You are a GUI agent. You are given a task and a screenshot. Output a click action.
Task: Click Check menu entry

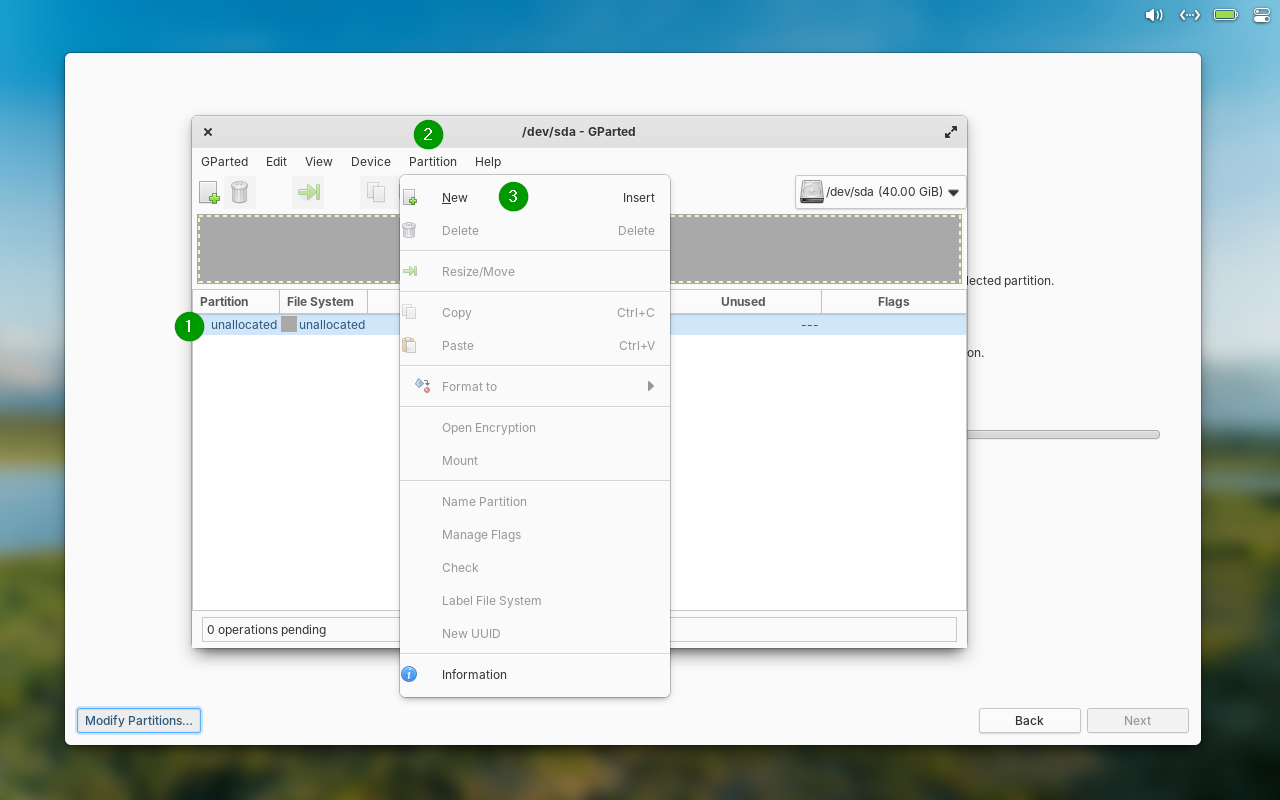(x=535, y=568)
